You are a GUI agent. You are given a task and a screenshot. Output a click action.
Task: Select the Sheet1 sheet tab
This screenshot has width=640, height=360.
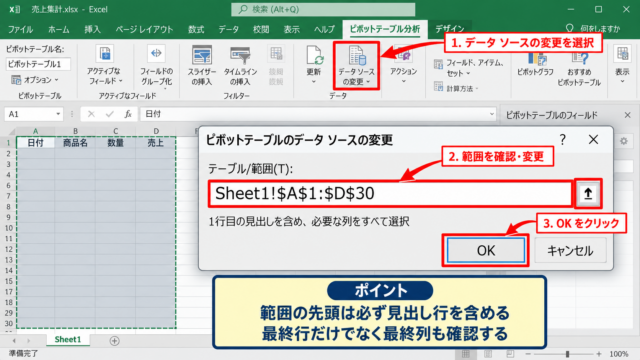[x=68, y=340]
